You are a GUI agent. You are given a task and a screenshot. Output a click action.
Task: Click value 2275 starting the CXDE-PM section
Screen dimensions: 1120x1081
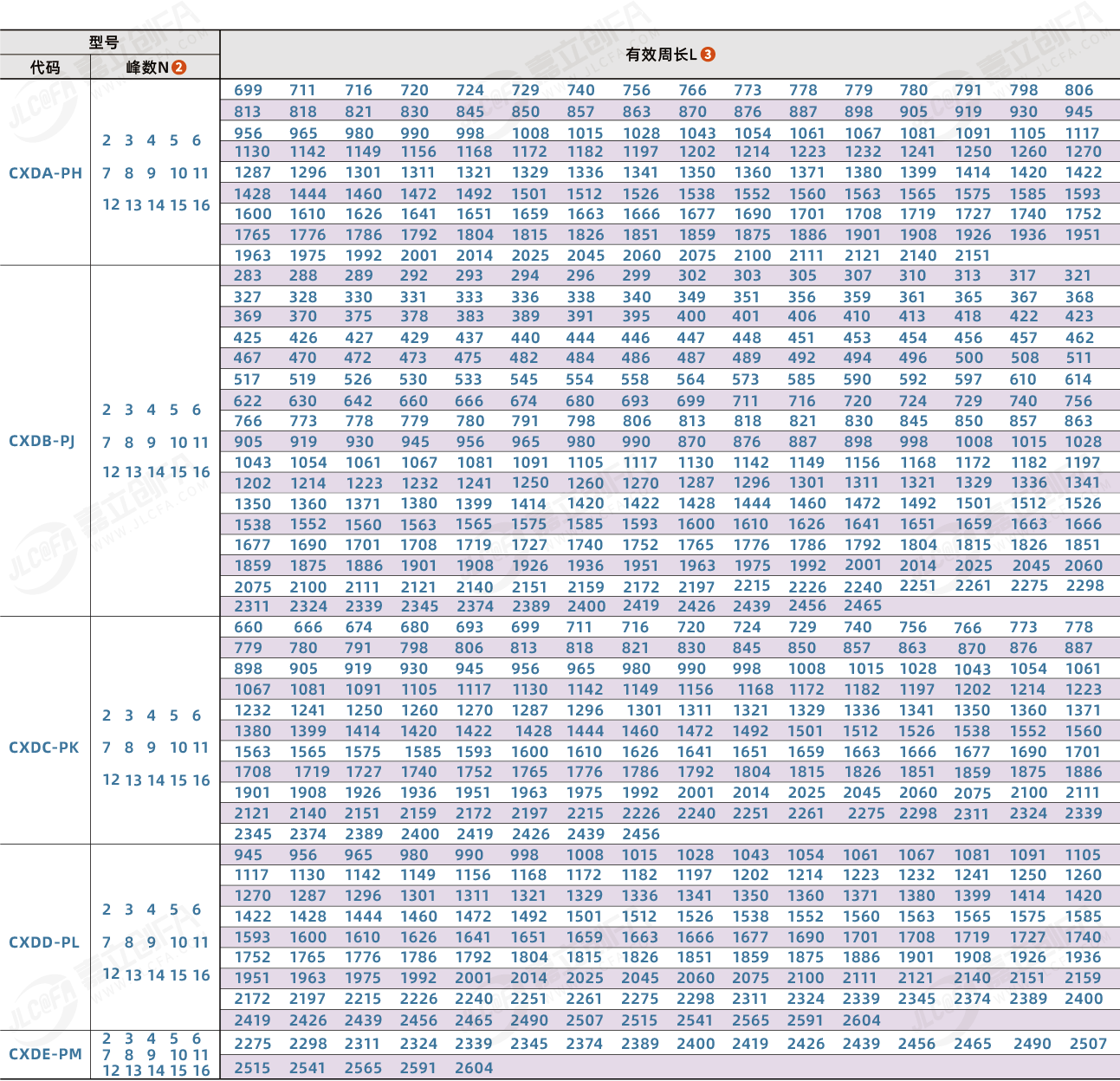[x=253, y=1044]
